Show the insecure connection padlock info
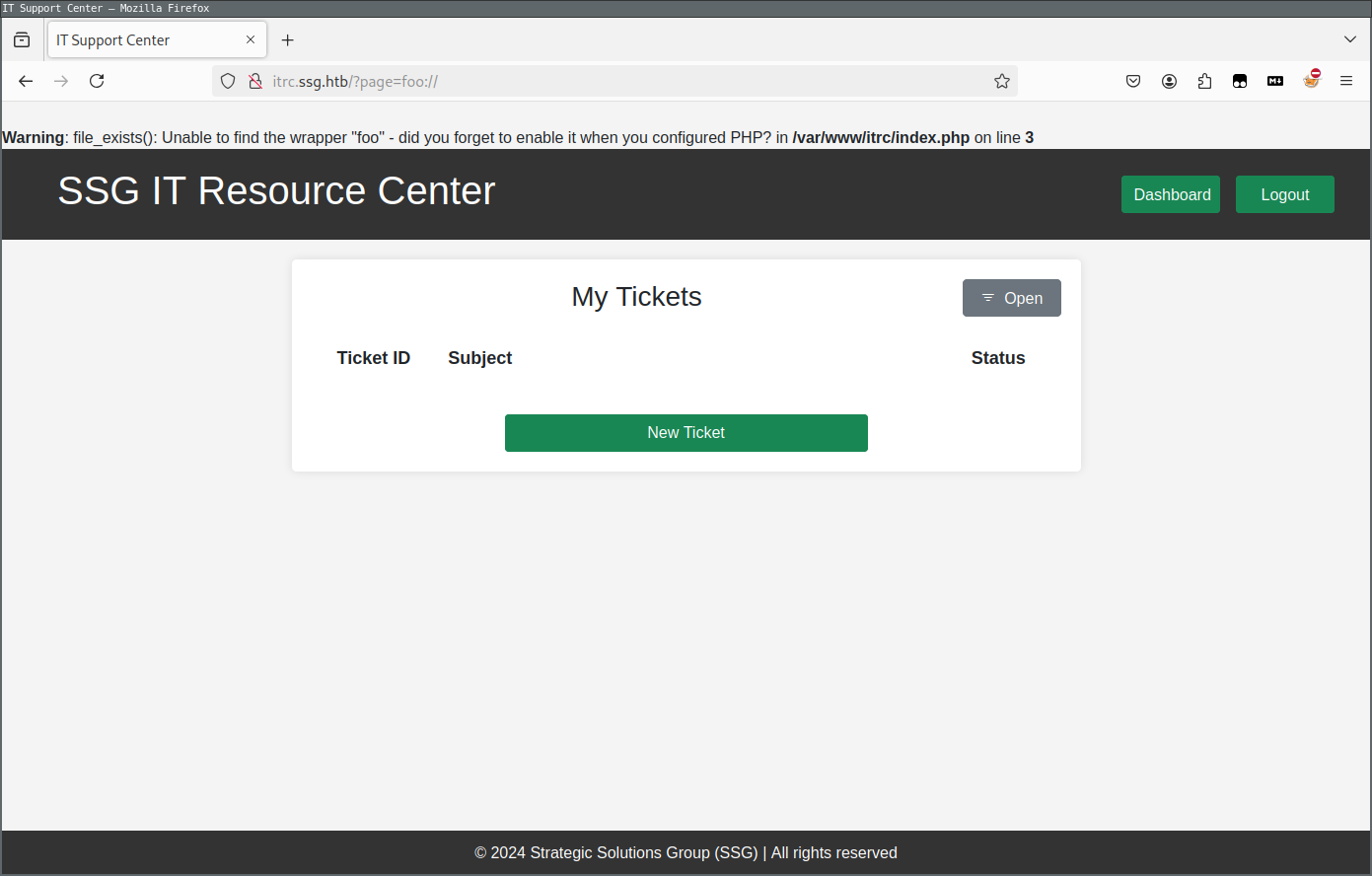Screen dimensions: 1372x876 point(254,81)
